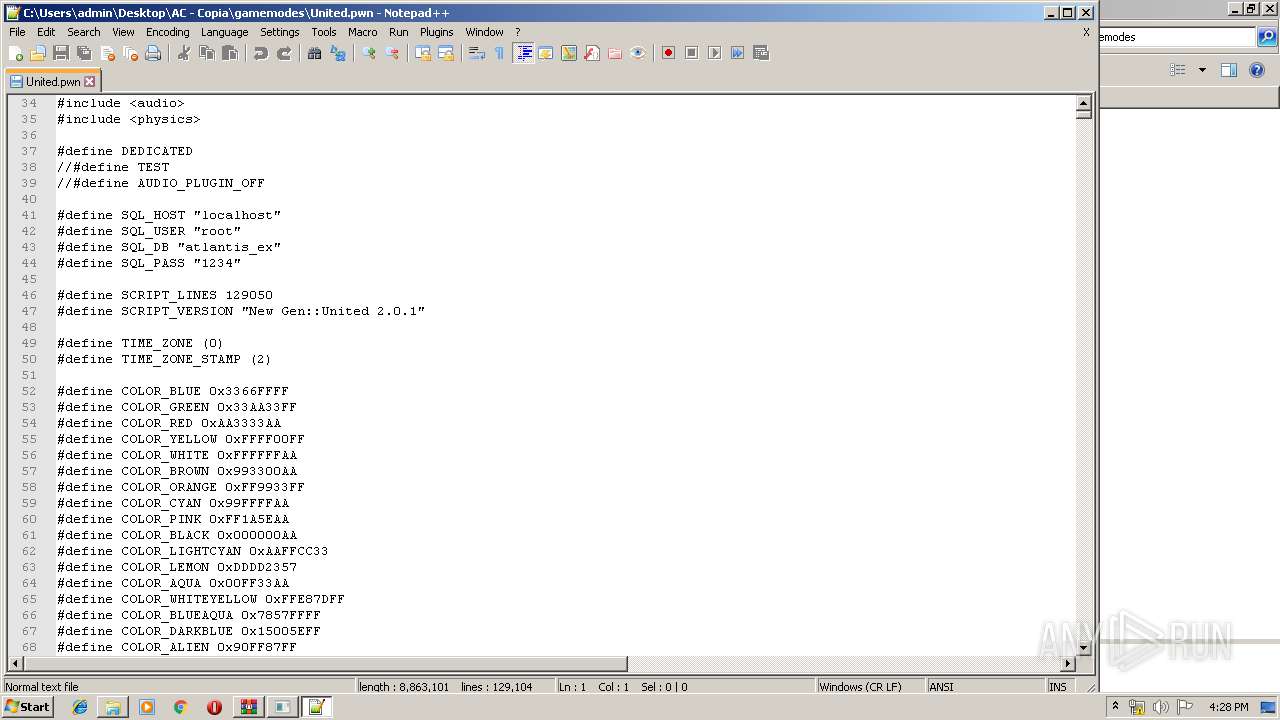Viewport: 1280px width, 720px height.
Task: Run macro multiple times icon
Action: point(738,53)
